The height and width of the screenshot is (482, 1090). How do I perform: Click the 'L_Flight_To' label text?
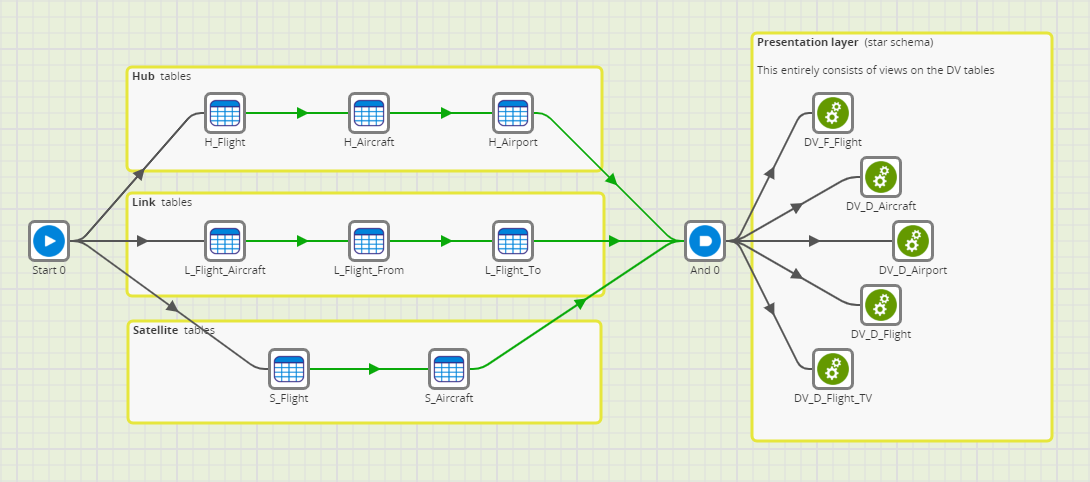513,270
